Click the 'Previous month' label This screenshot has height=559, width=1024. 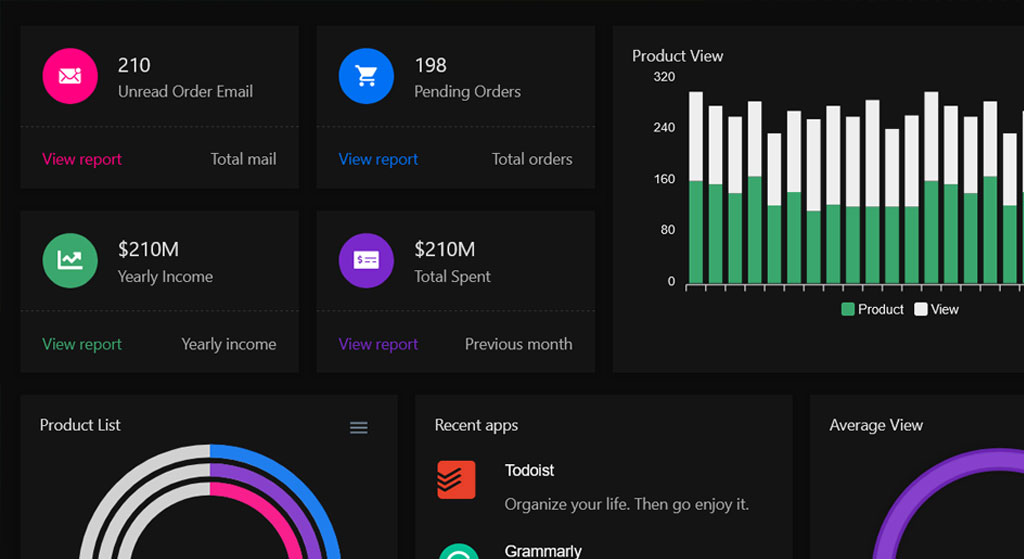click(x=519, y=344)
